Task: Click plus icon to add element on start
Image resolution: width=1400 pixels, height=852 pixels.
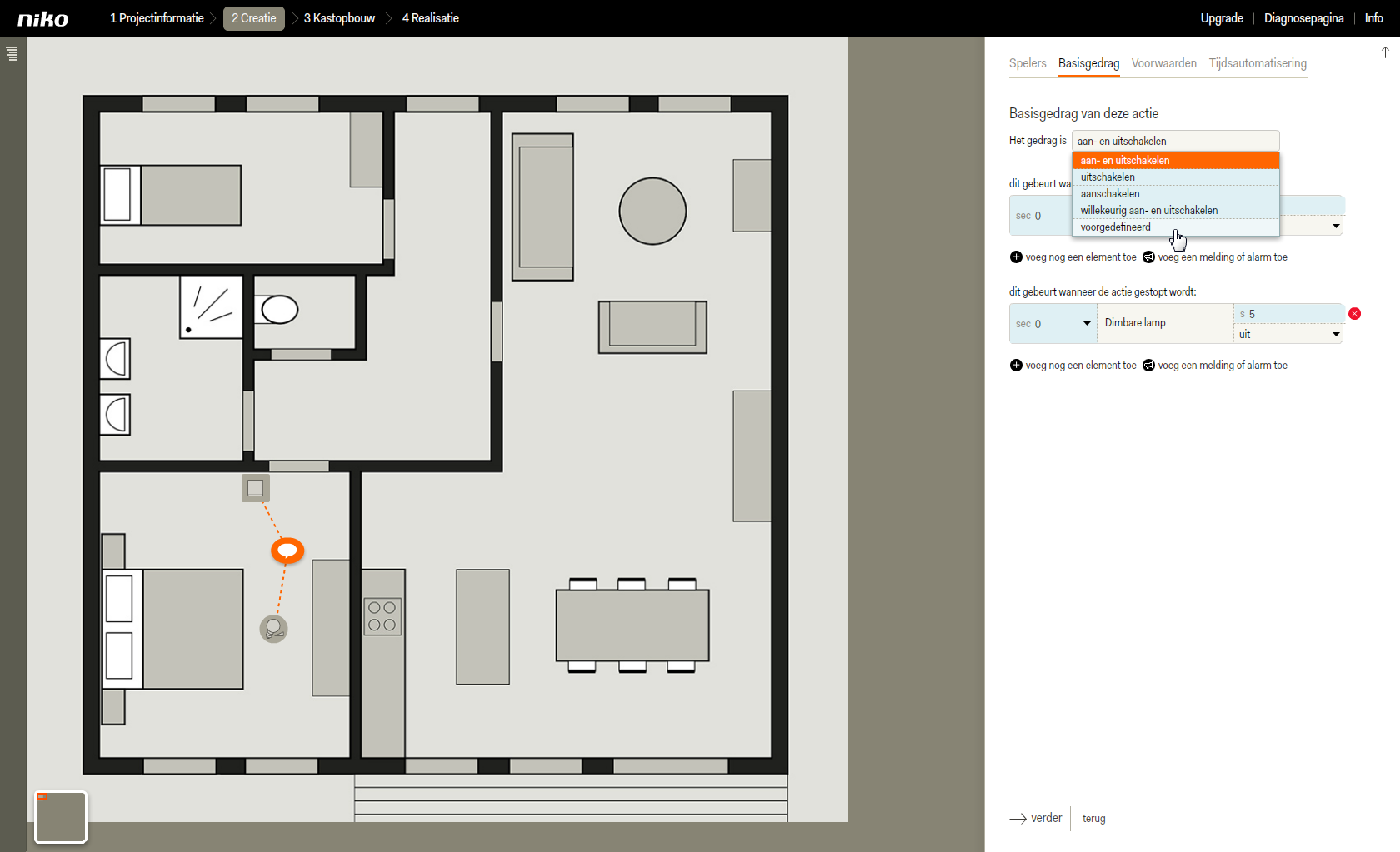Action: (x=1016, y=257)
